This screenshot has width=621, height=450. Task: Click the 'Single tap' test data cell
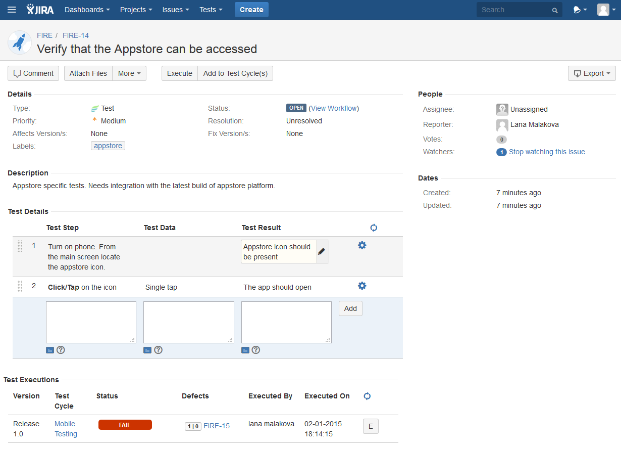(x=161, y=288)
